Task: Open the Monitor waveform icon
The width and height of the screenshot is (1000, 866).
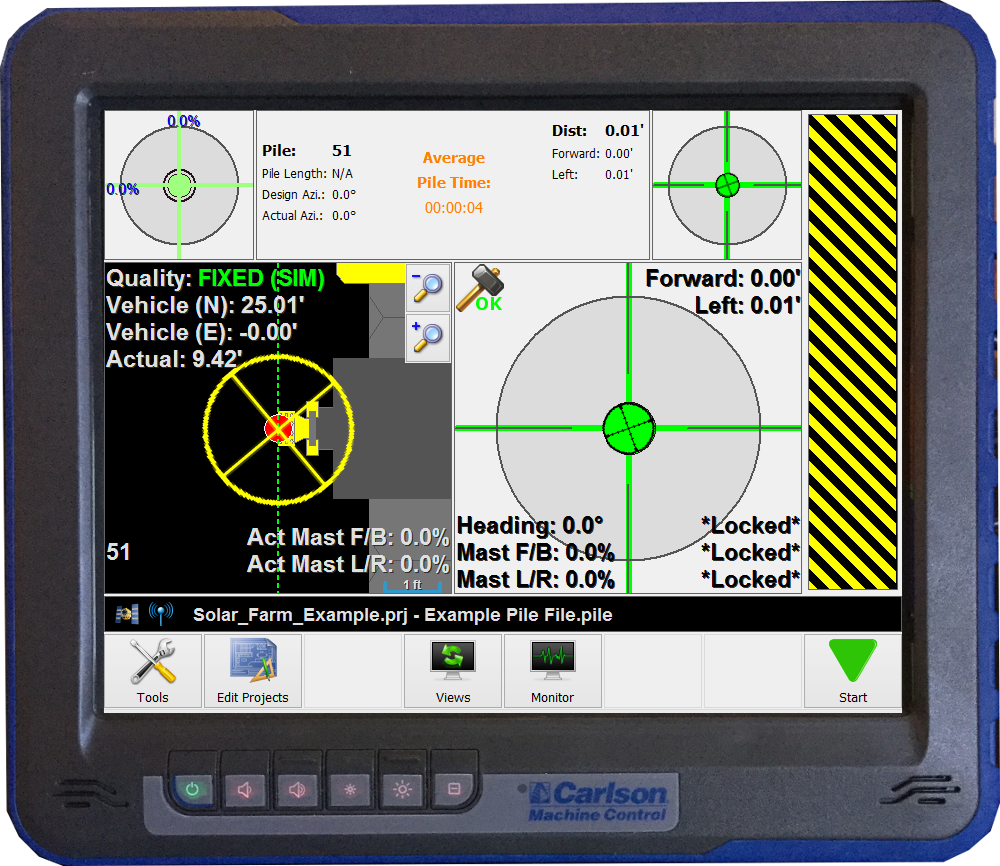Action: click(553, 659)
